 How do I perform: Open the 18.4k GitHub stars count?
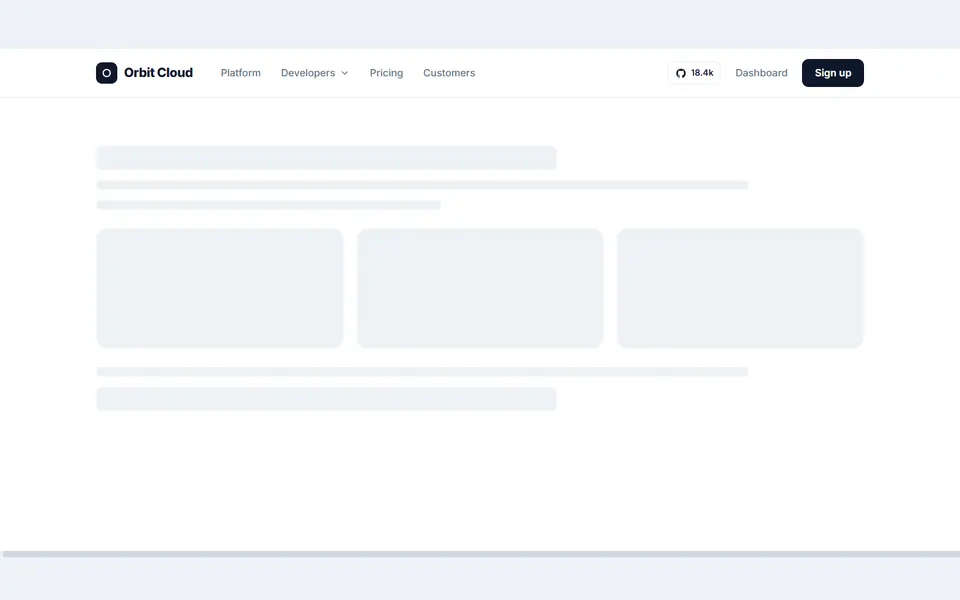[702, 73]
